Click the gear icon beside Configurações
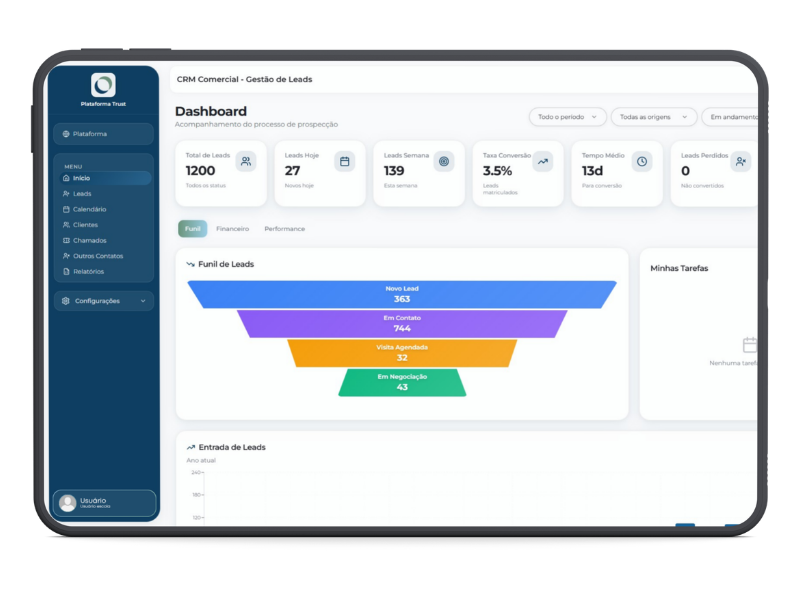800x600 pixels. pyautogui.click(x=65, y=301)
